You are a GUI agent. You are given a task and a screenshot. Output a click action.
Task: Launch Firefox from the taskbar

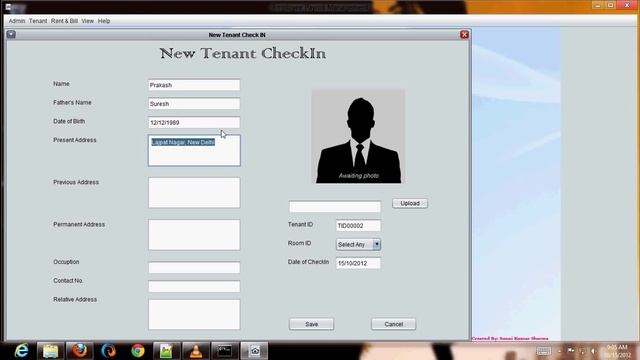(80, 351)
